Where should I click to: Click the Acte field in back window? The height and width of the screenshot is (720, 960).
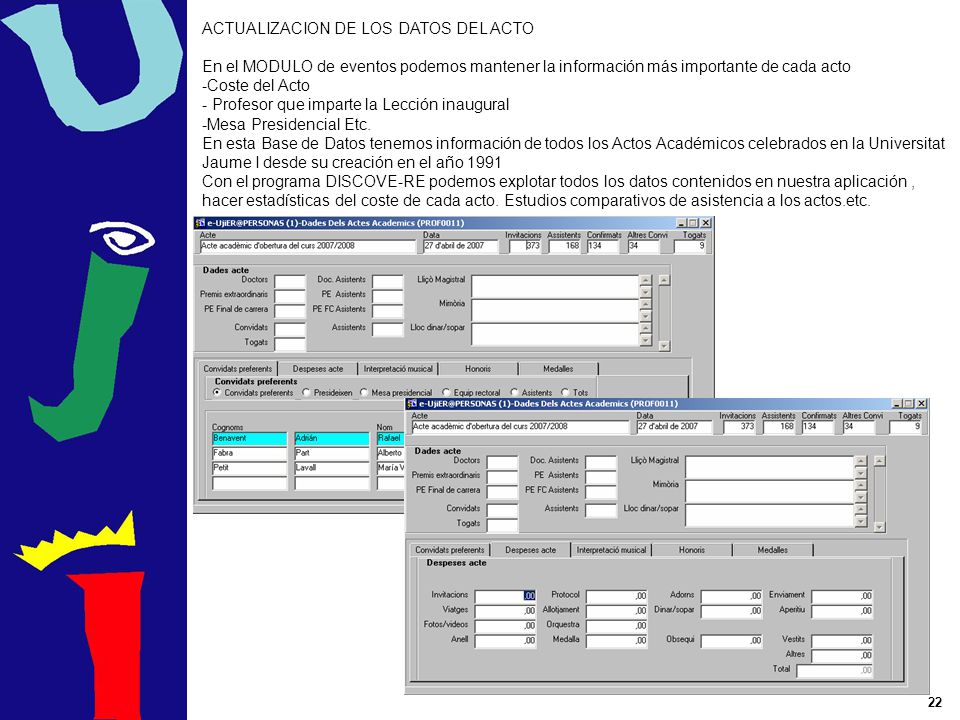point(307,246)
